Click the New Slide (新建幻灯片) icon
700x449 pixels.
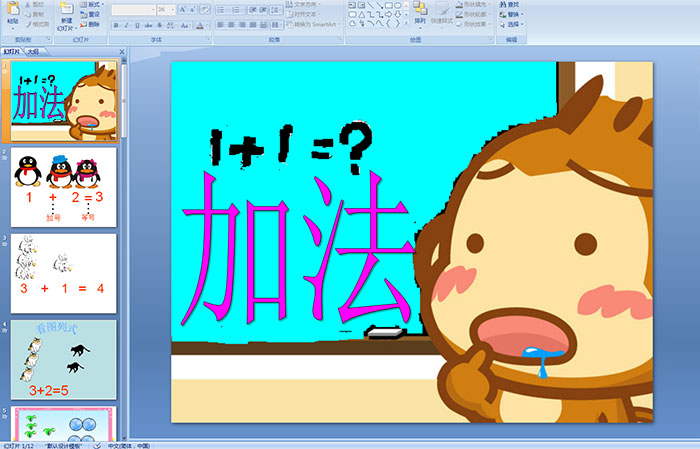[67, 8]
